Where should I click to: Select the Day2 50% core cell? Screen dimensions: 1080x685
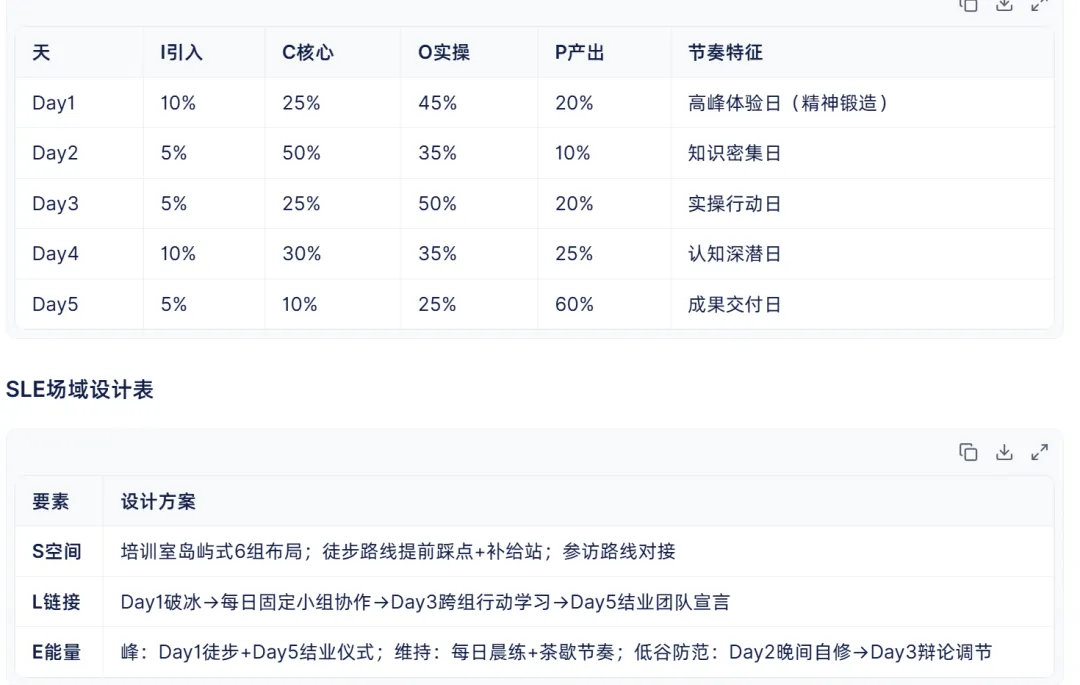301,153
